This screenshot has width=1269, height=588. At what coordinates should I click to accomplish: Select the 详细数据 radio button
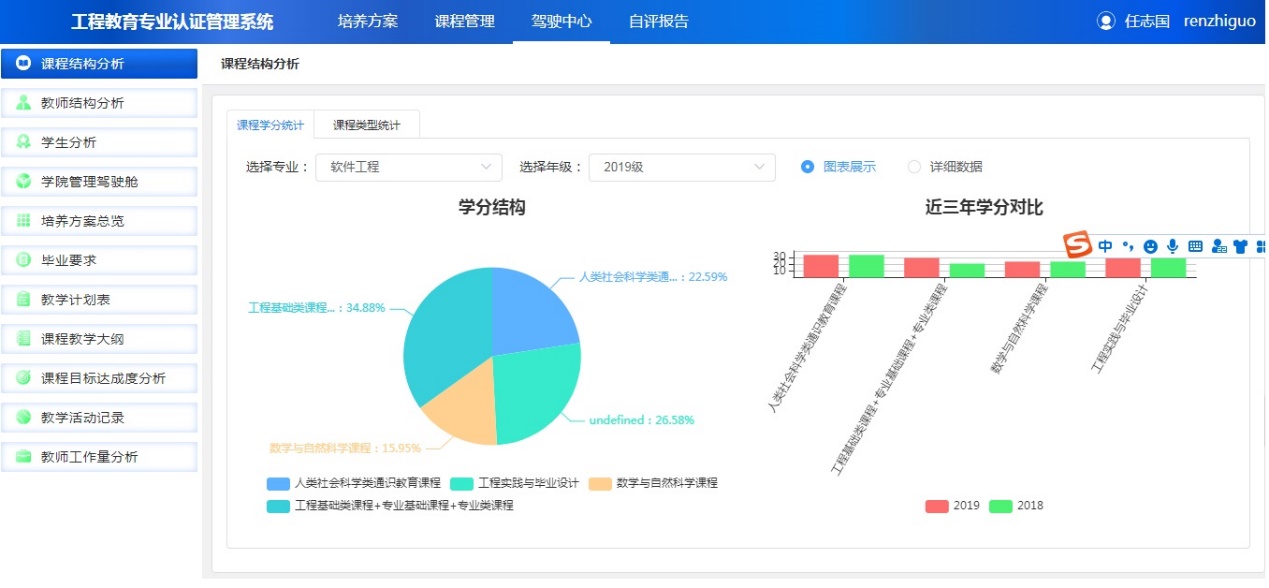pos(914,167)
